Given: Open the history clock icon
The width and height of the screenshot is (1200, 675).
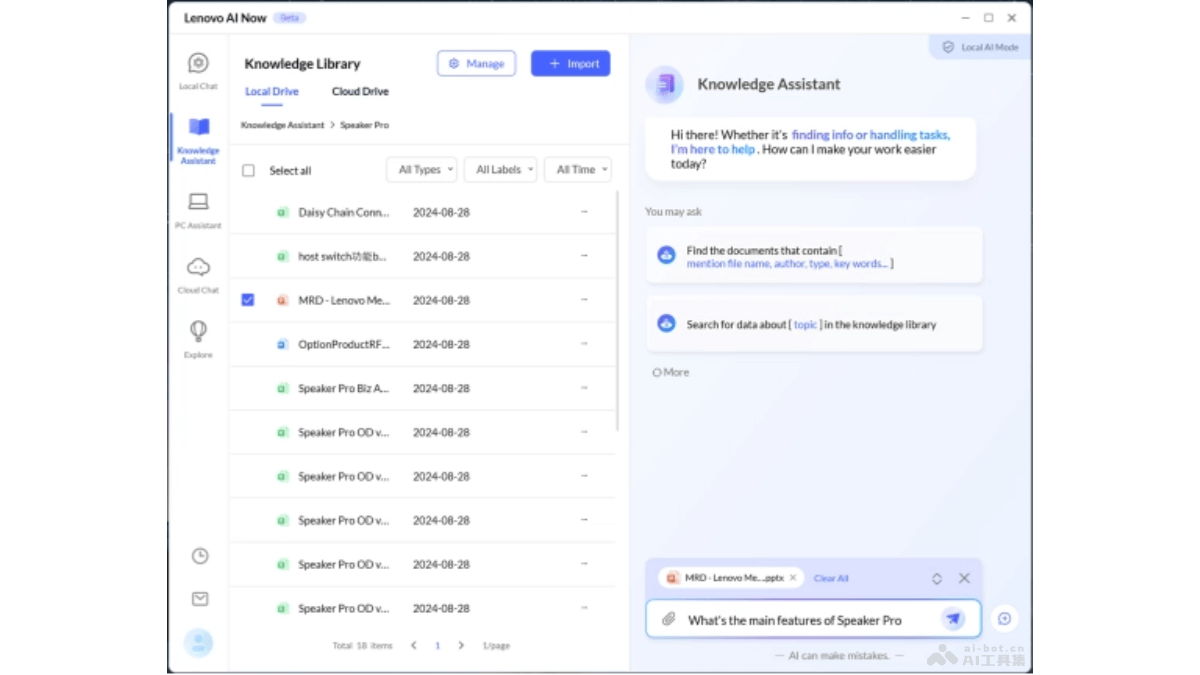Looking at the screenshot, I should [x=200, y=556].
